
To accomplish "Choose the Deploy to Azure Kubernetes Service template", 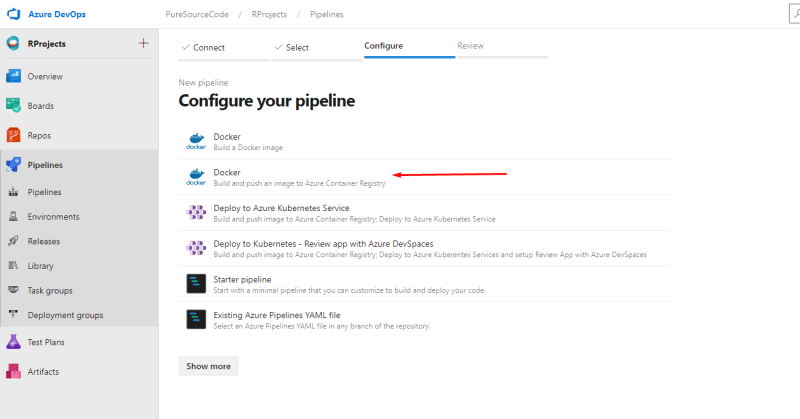I will point(424,213).
